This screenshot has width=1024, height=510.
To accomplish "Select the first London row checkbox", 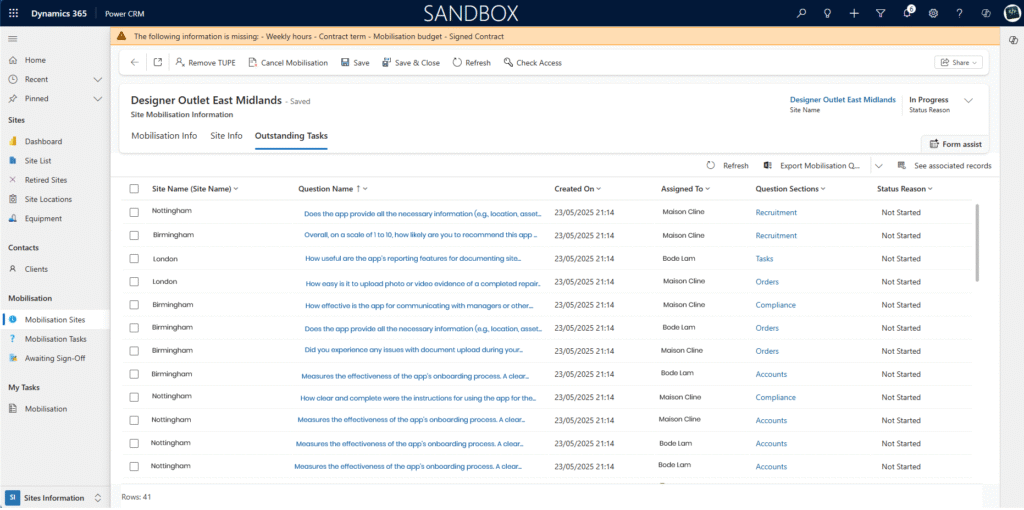I will click(134, 258).
